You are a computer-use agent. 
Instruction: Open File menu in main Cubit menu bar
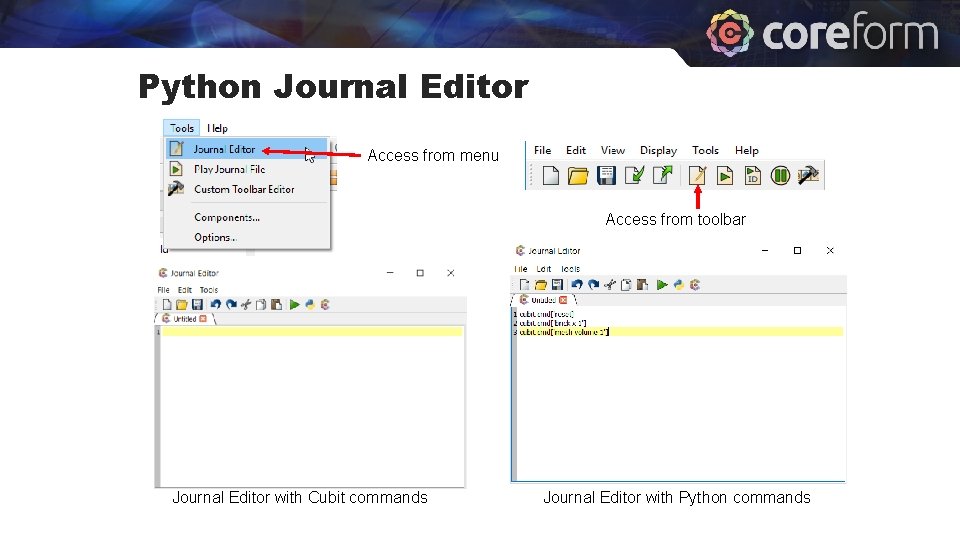tap(542, 150)
